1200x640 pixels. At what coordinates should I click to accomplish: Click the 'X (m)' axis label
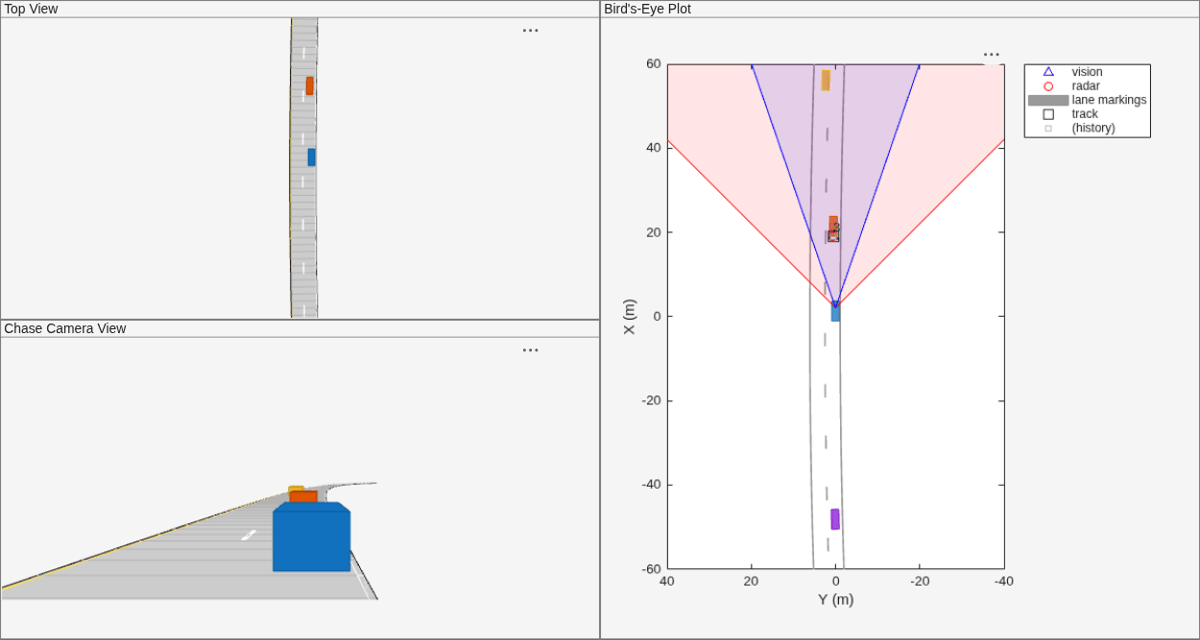tap(629, 316)
